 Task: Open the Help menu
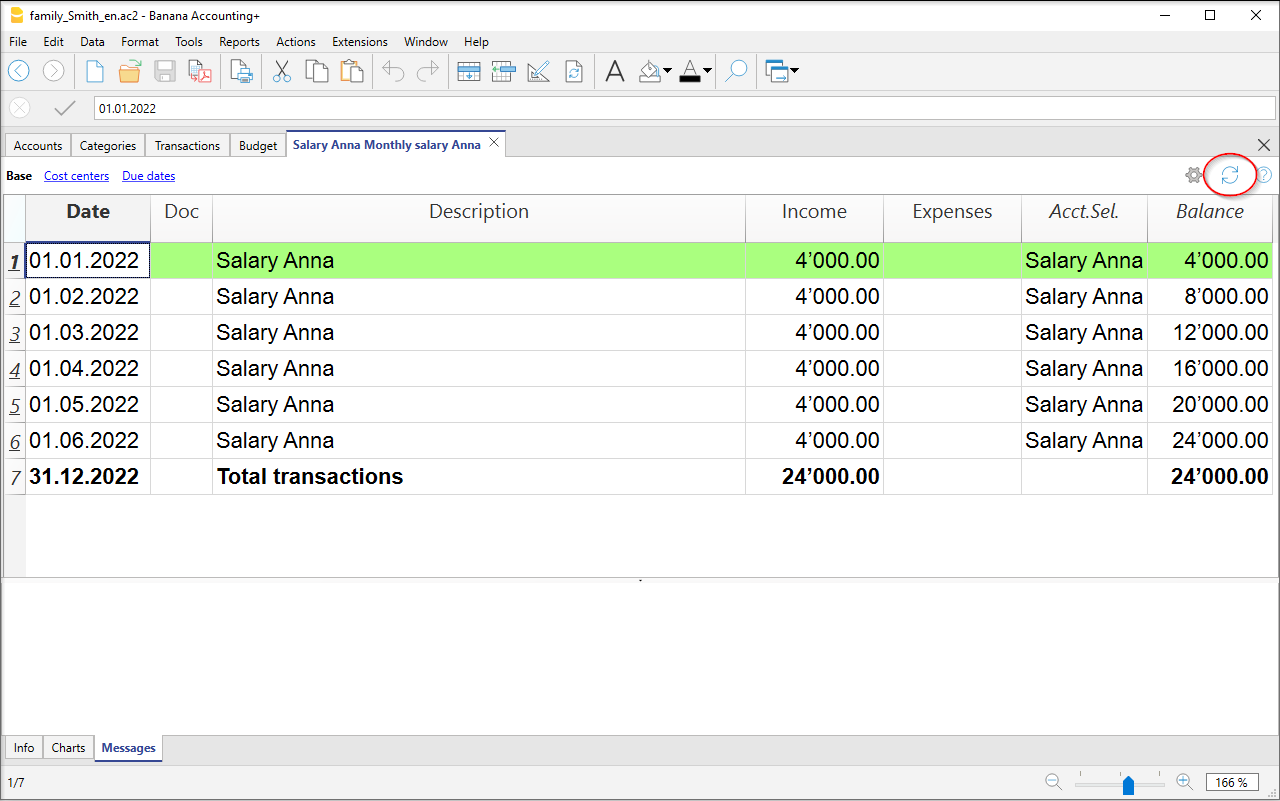point(477,42)
